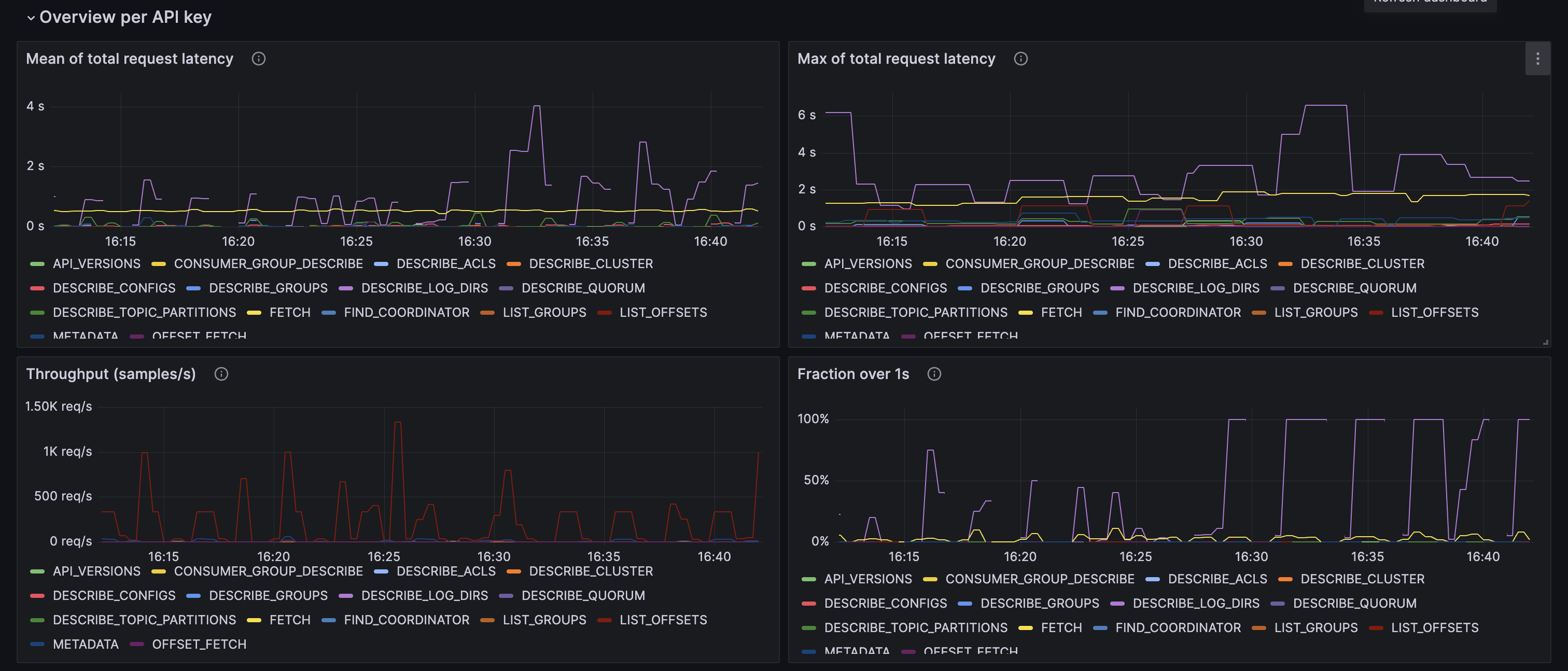Click the '4 s' axis label in Mean latency chart

pyautogui.click(x=35, y=106)
